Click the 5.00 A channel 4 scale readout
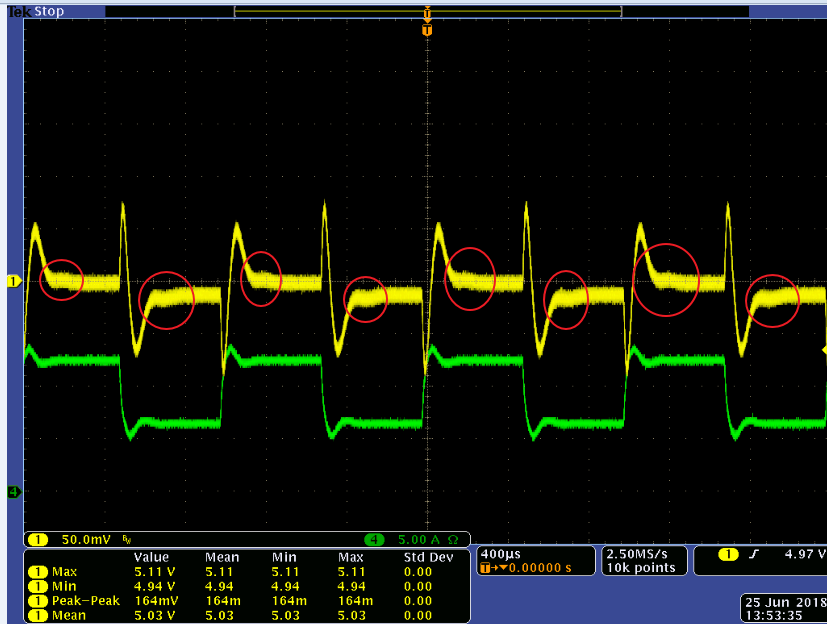 tap(419, 540)
